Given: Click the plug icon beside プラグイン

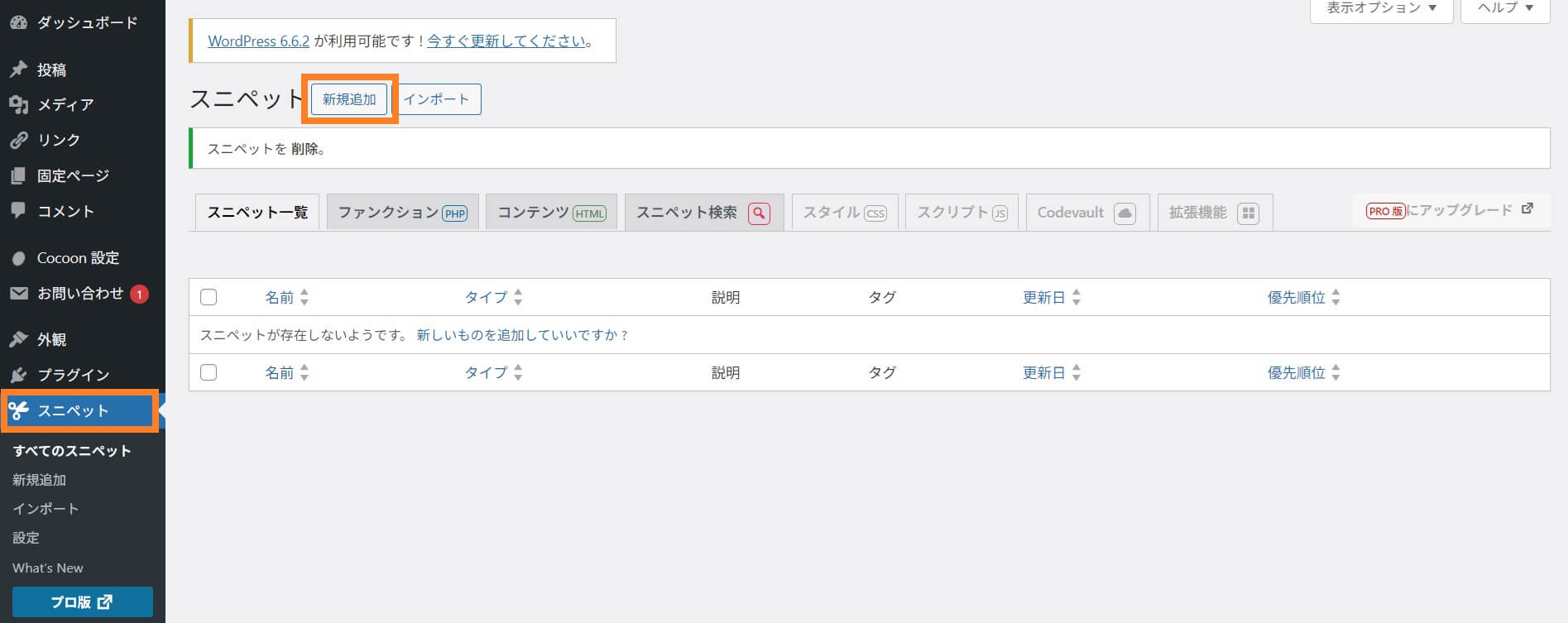Looking at the screenshot, I should [18, 375].
